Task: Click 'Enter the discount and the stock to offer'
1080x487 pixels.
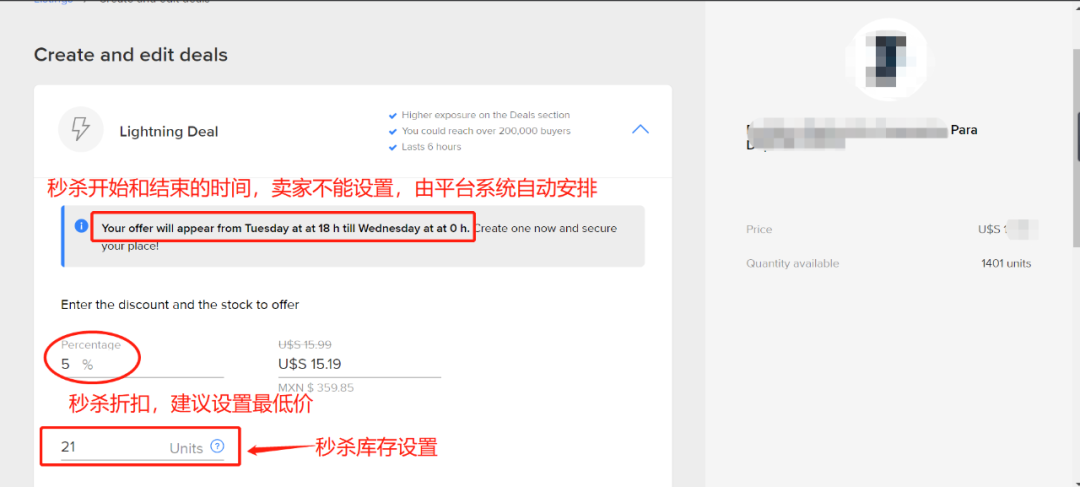Action: coord(180,304)
